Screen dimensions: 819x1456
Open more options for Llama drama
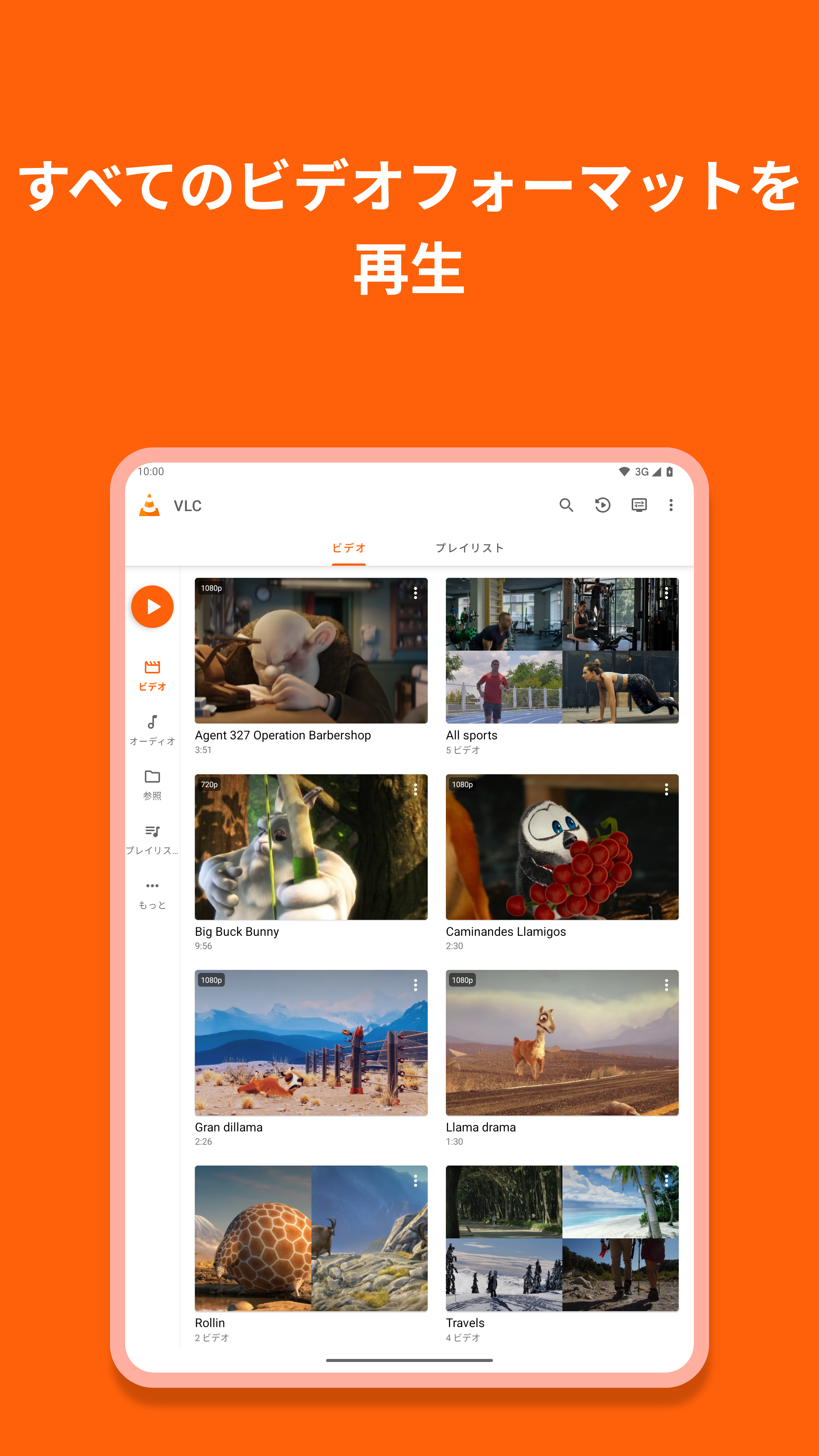coord(667,985)
